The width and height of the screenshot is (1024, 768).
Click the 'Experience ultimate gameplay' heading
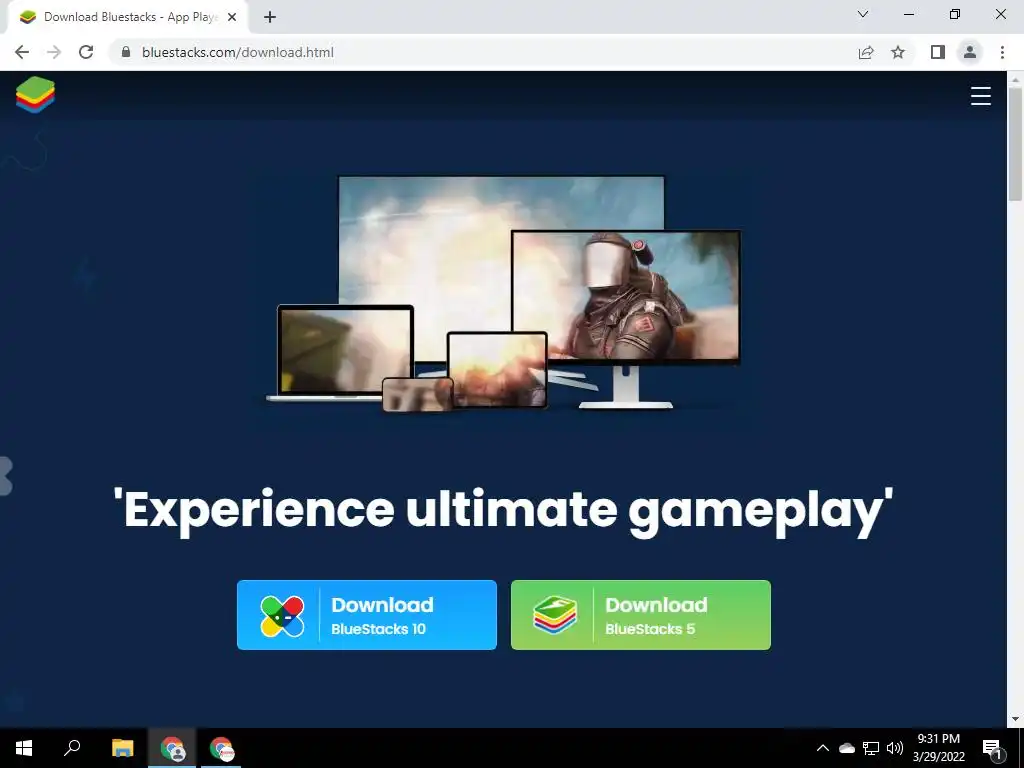point(503,511)
